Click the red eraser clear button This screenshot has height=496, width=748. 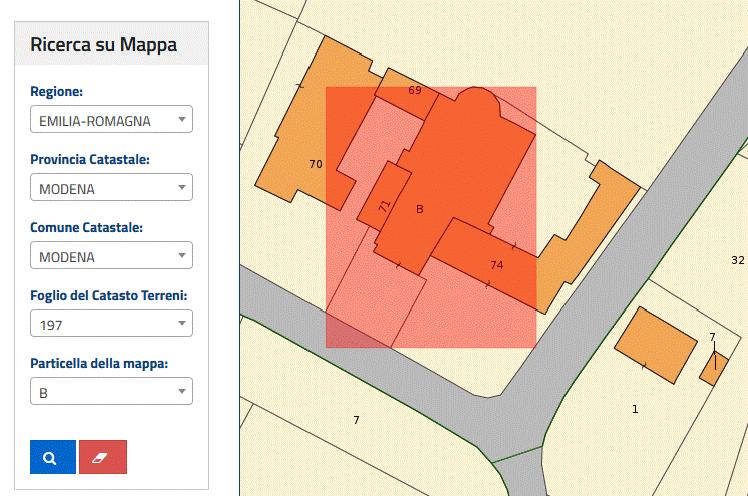(x=103, y=457)
